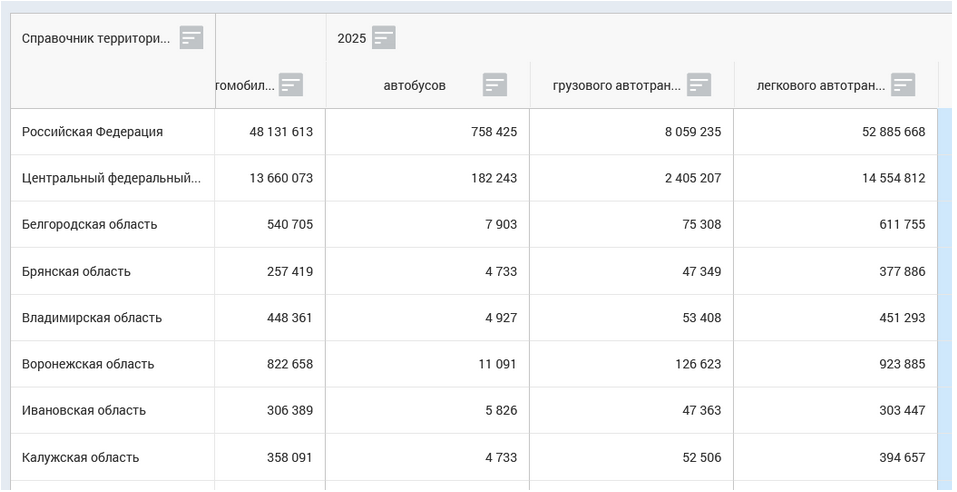
Task: Click cell value 47 363
Action: tap(702, 410)
